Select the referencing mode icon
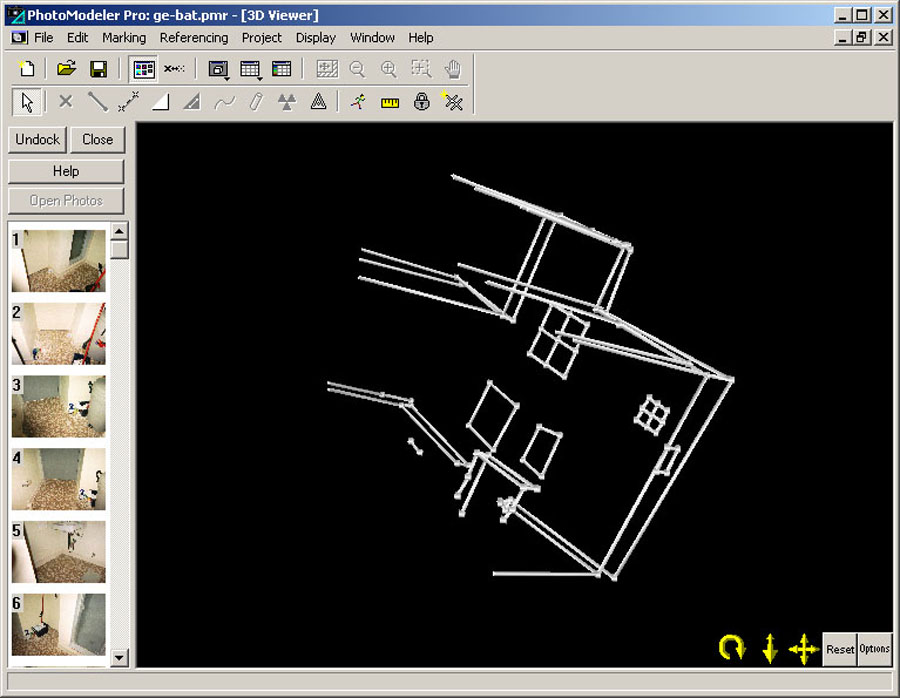The image size is (900, 698). coord(174,69)
